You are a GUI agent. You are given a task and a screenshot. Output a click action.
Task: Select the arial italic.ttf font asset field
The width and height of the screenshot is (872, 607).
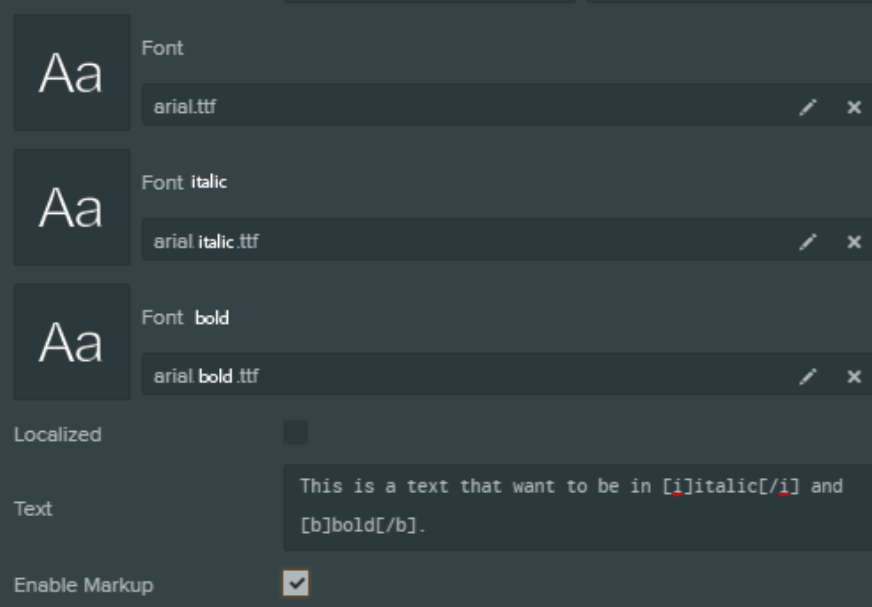pos(467,239)
